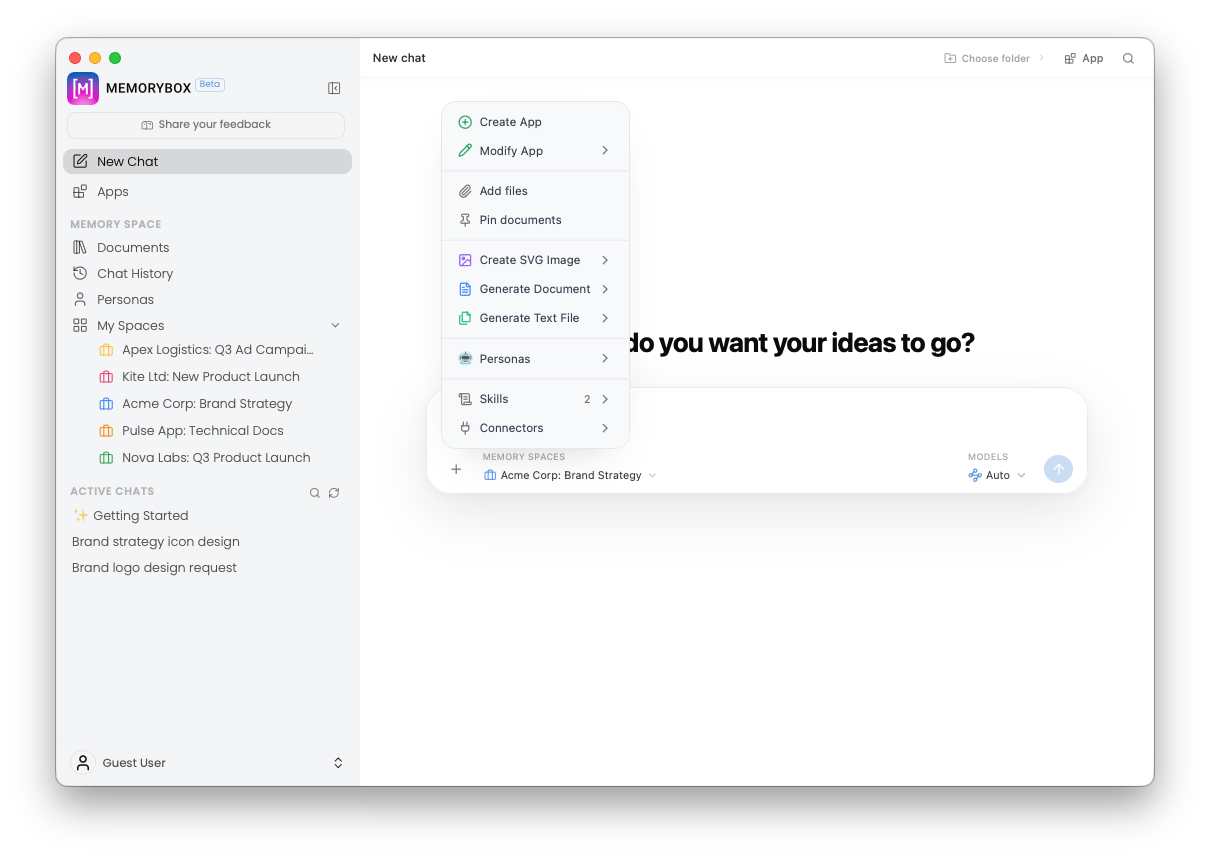
Task: Click the Generate Document page icon
Action: point(465,289)
